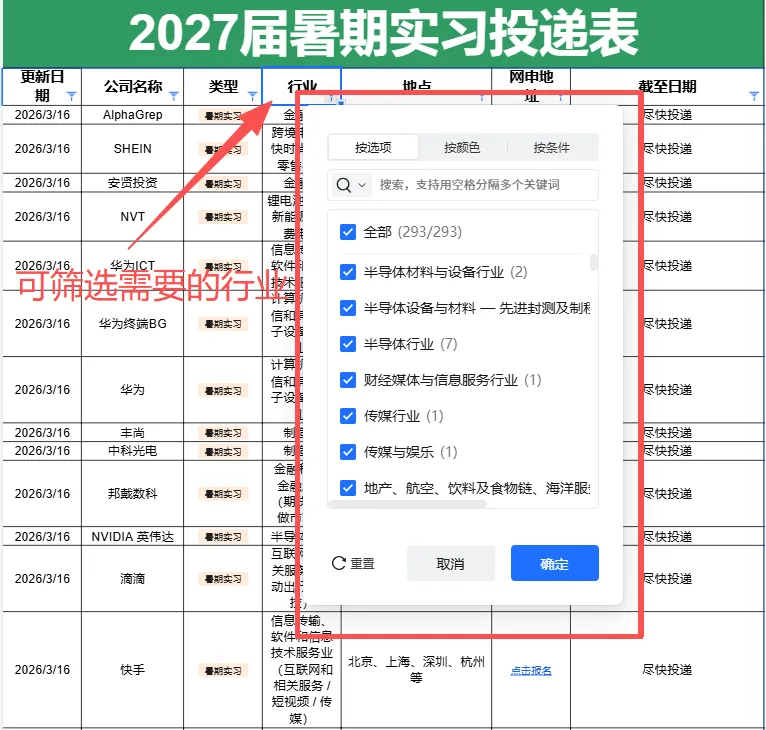The image size is (766, 730).
Task: Click the 重置 reset icon
Action: point(339,563)
